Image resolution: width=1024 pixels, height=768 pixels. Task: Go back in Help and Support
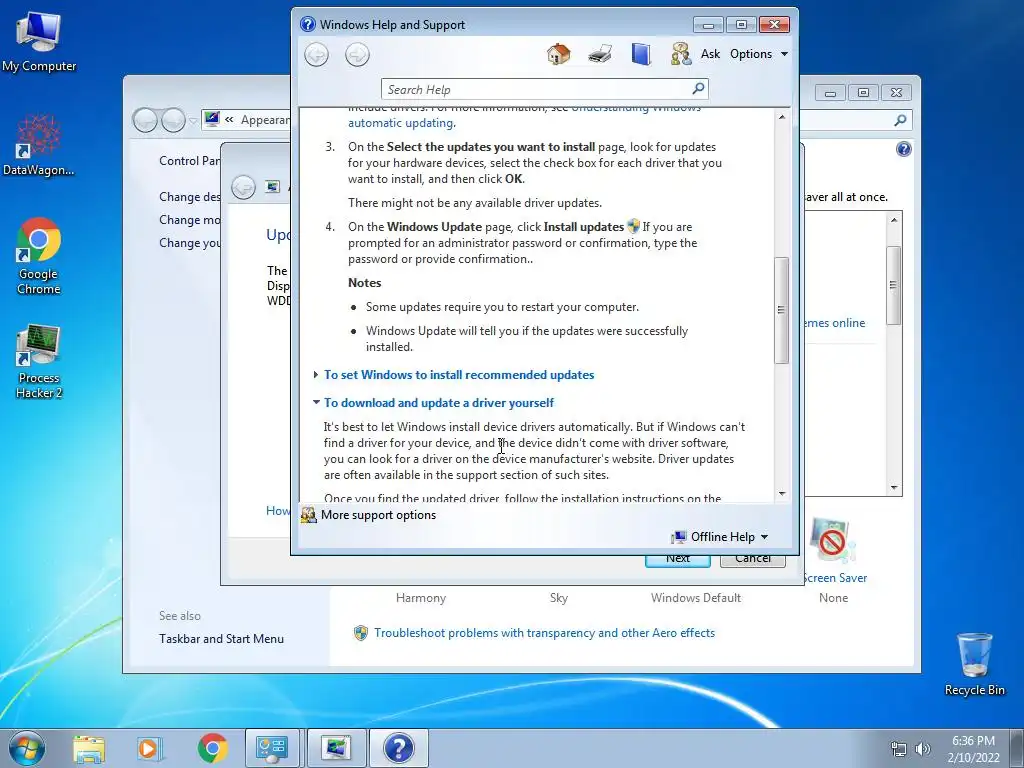[x=317, y=54]
